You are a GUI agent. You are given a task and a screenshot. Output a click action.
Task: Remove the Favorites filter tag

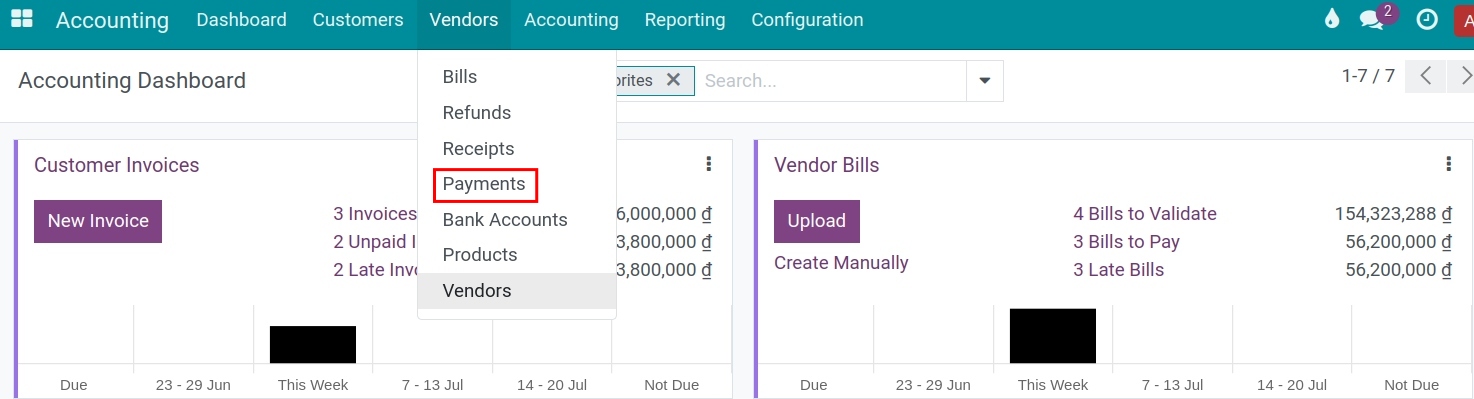coord(673,80)
